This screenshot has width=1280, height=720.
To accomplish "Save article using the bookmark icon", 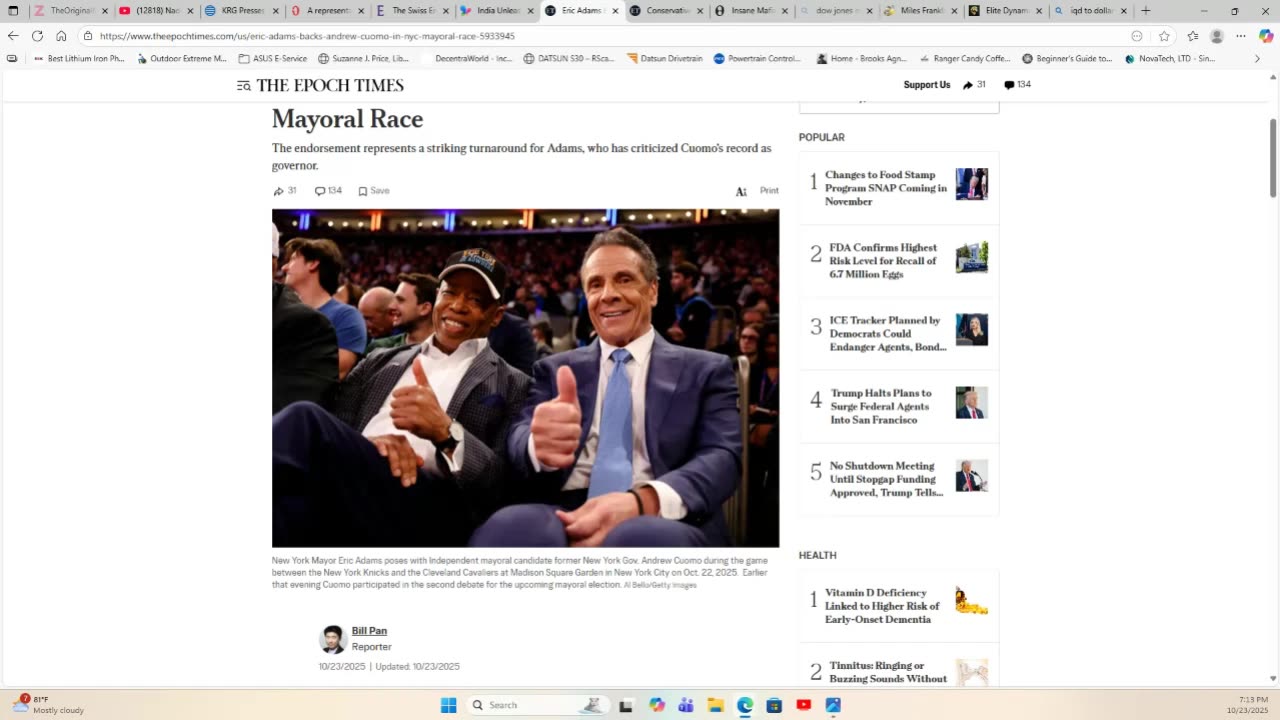I will [363, 191].
